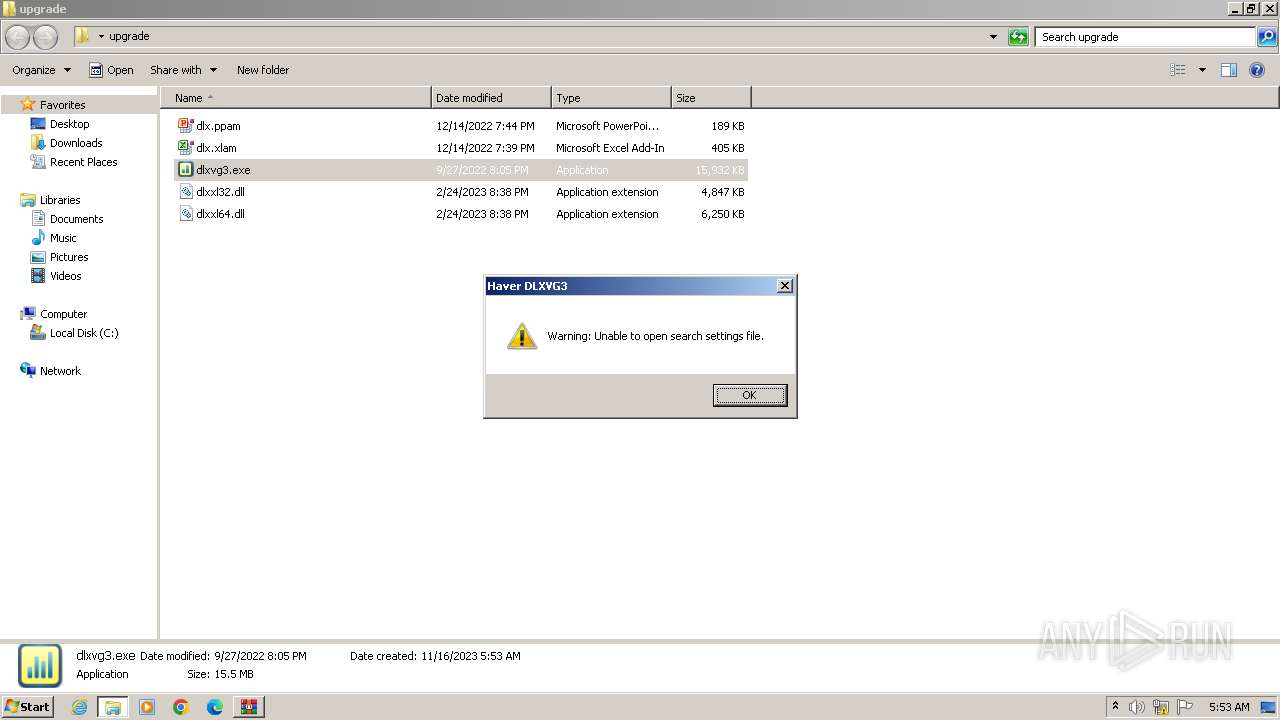
Task: Click dlxxl32.dll date 2/24/2023 8:38 PM
Action: (482, 192)
